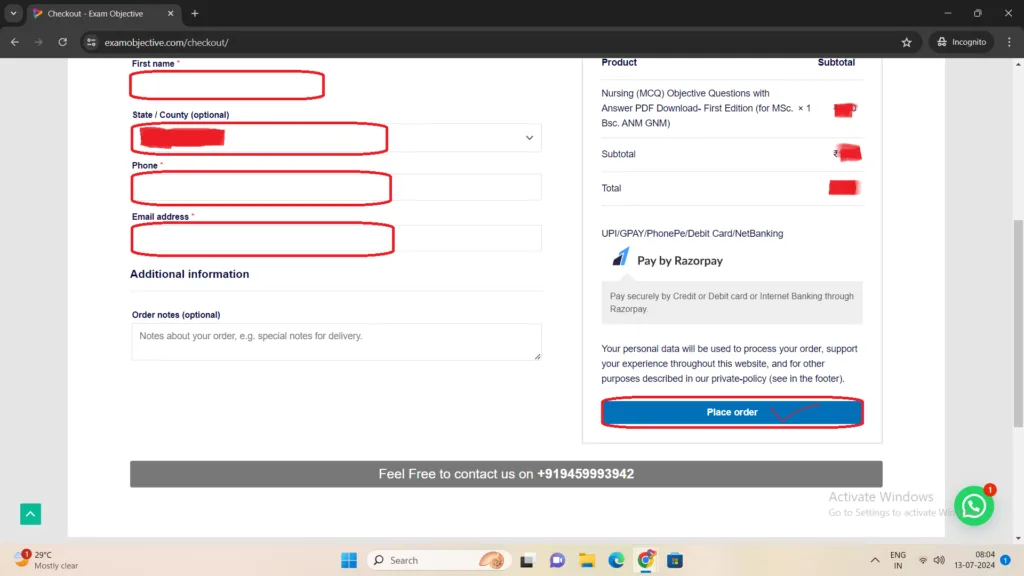The width and height of the screenshot is (1024, 576).
Task: Restore down the Chrome window
Action: [x=978, y=13]
